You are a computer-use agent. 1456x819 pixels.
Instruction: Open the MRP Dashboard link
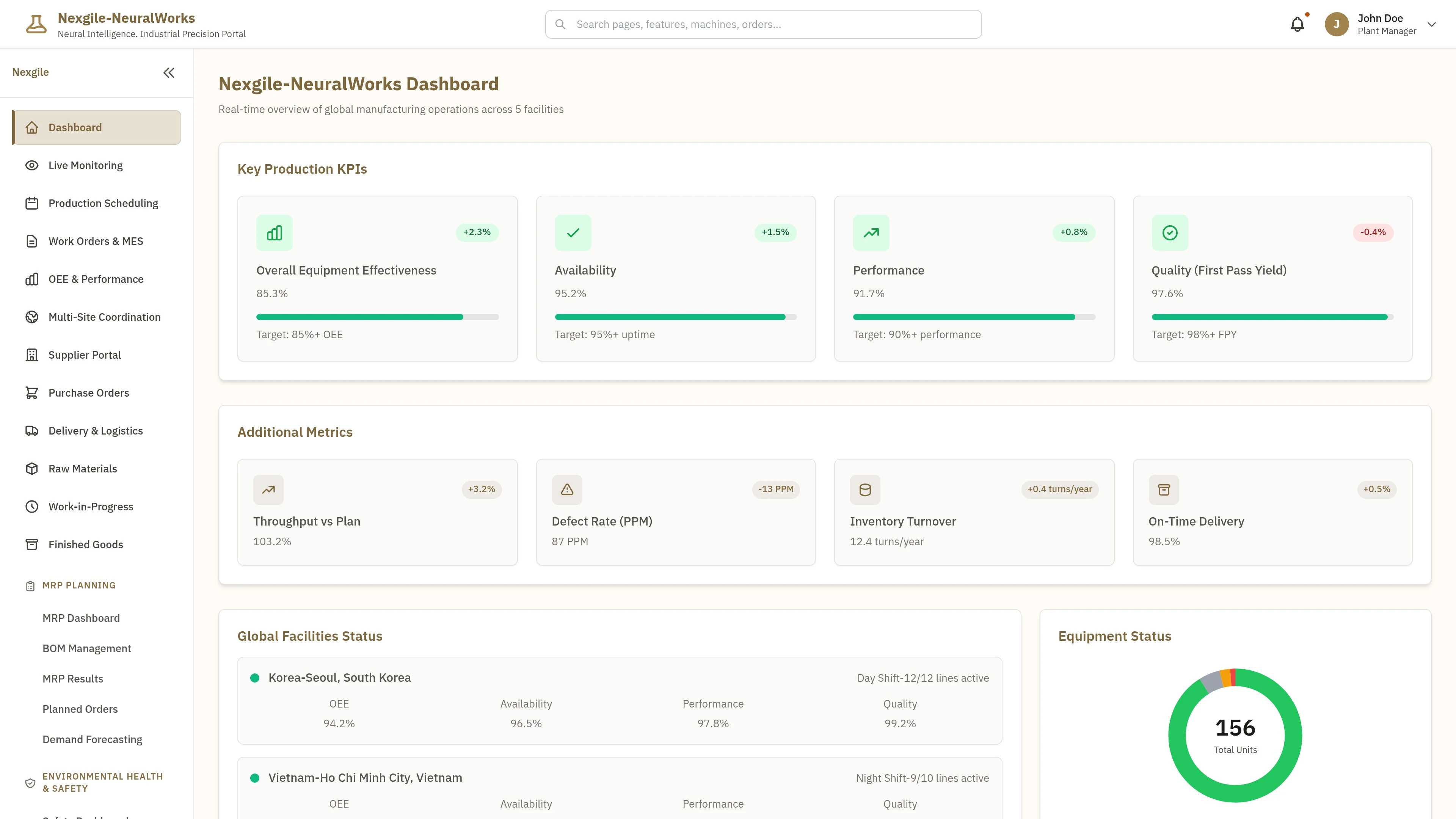(x=81, y=618)
